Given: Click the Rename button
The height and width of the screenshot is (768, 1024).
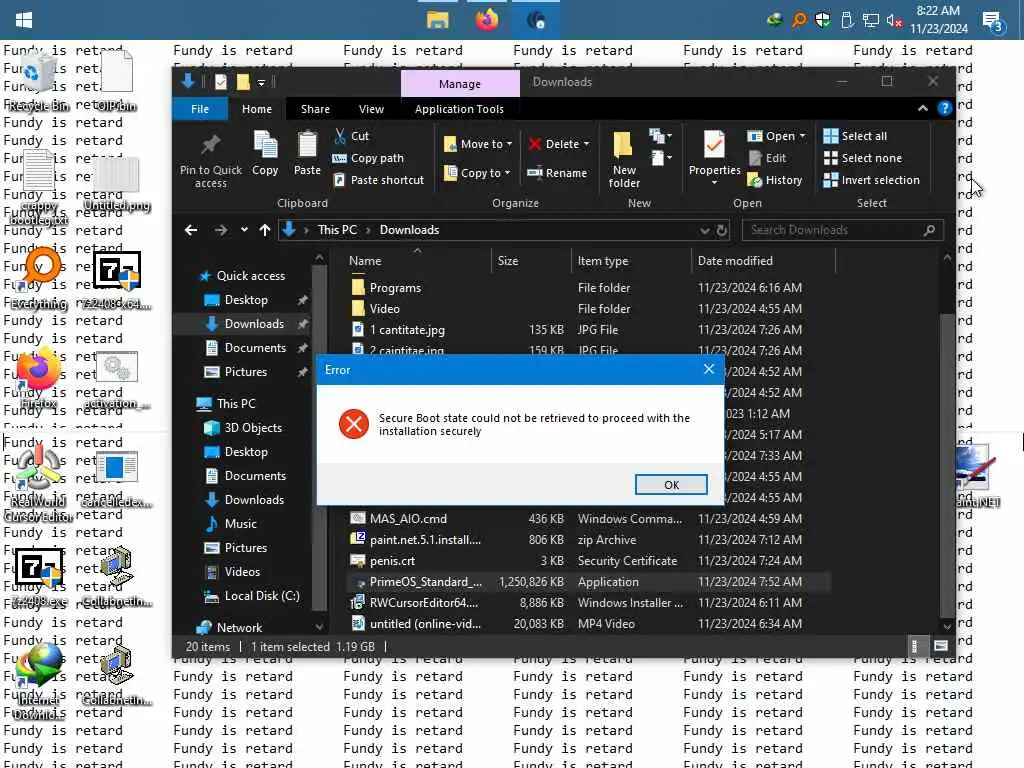Looking at the screenshot, I should pos(558,172).
